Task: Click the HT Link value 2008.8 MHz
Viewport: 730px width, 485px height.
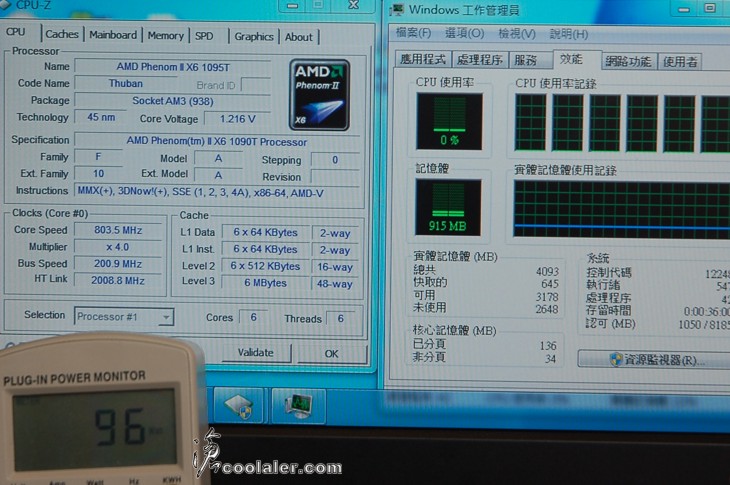Action: 118,281
